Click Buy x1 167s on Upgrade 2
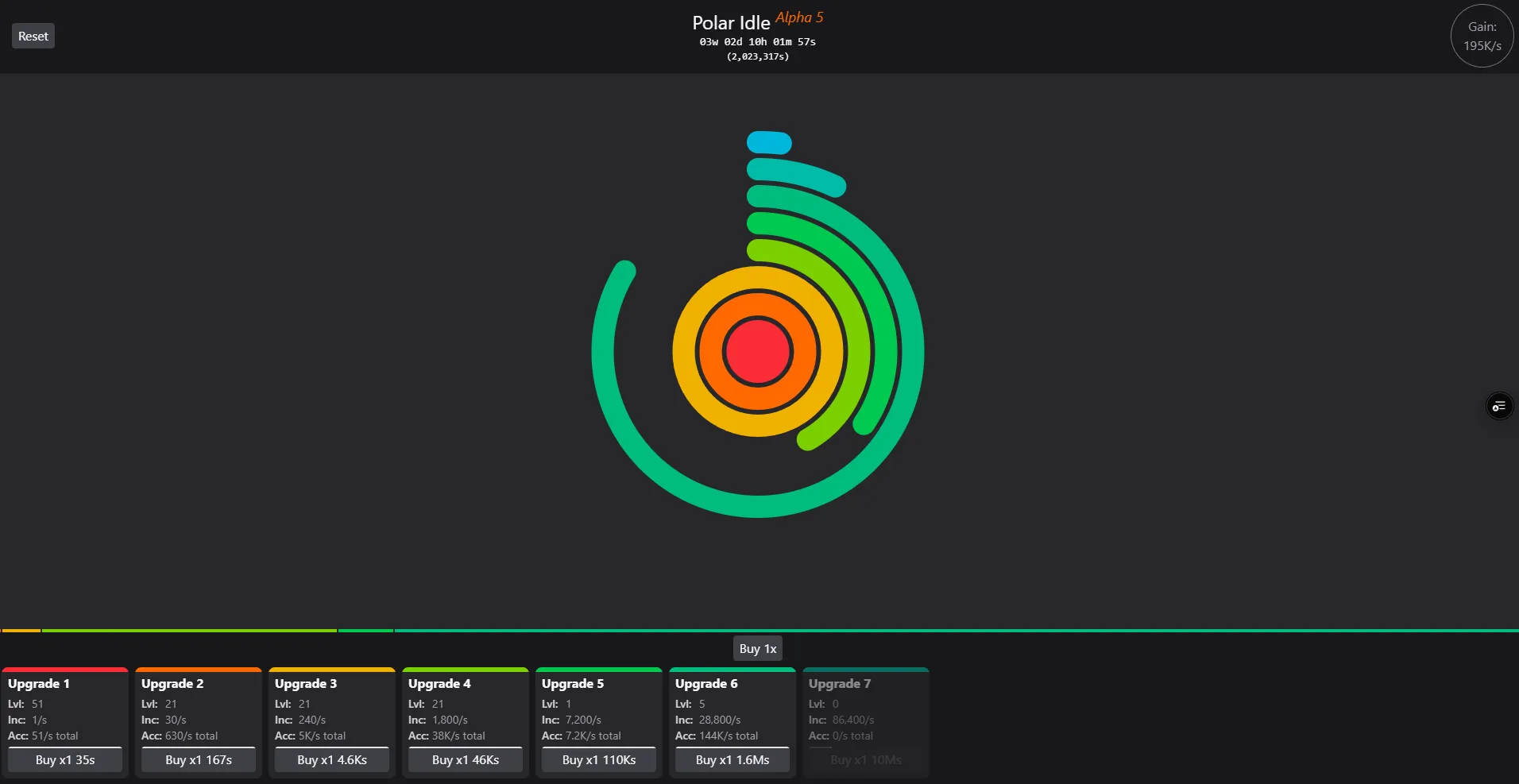 click(x=198, y=759)
